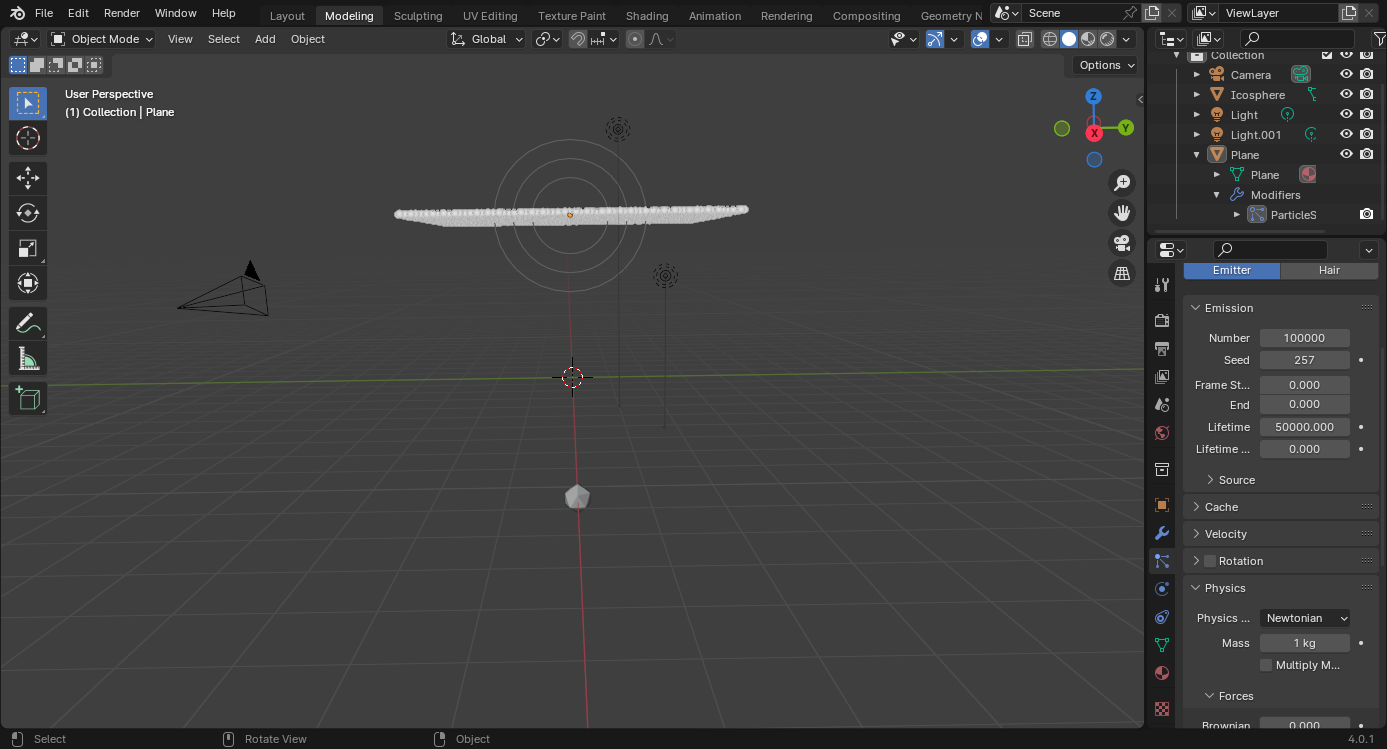The width and height of the screenshot is (1387, 749).
Task: Open the Scene properties tab
Action: (1162, 405)
